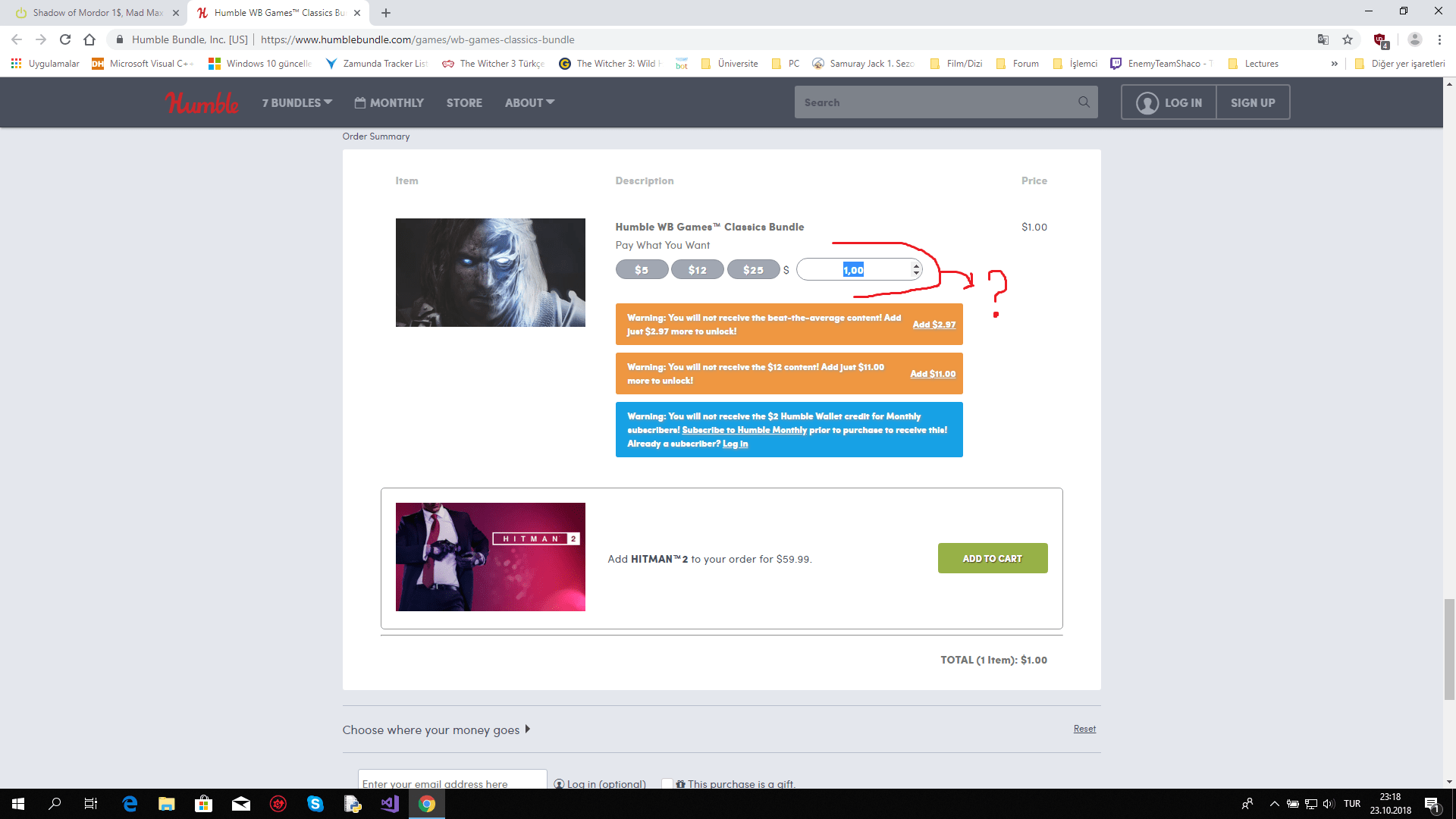This screenshot has height=819, width=1456.
Task: Open the Monthly nav item
Action: point(389,102)
